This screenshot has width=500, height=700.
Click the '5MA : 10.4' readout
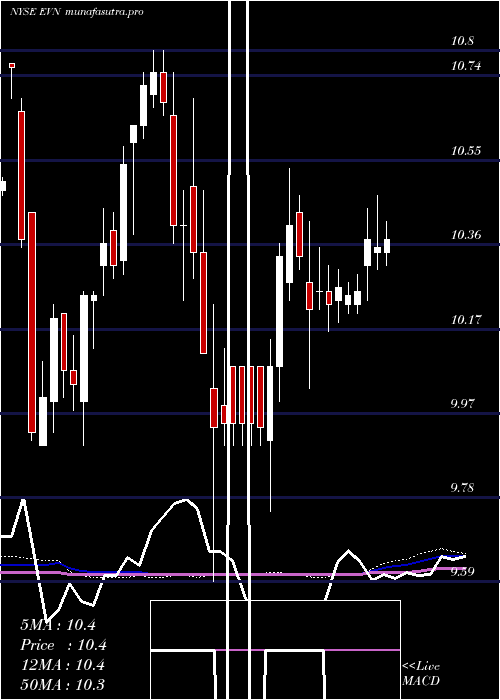58,625
